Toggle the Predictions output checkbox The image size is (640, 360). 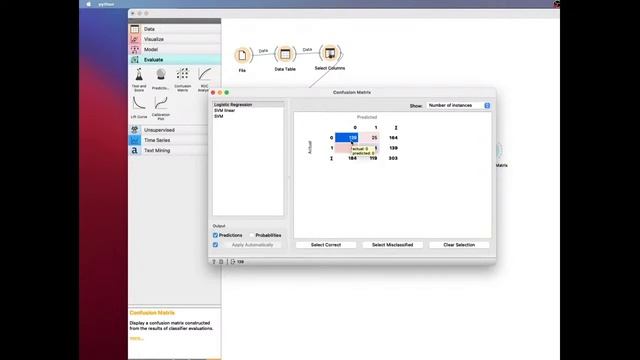(215, 235)
